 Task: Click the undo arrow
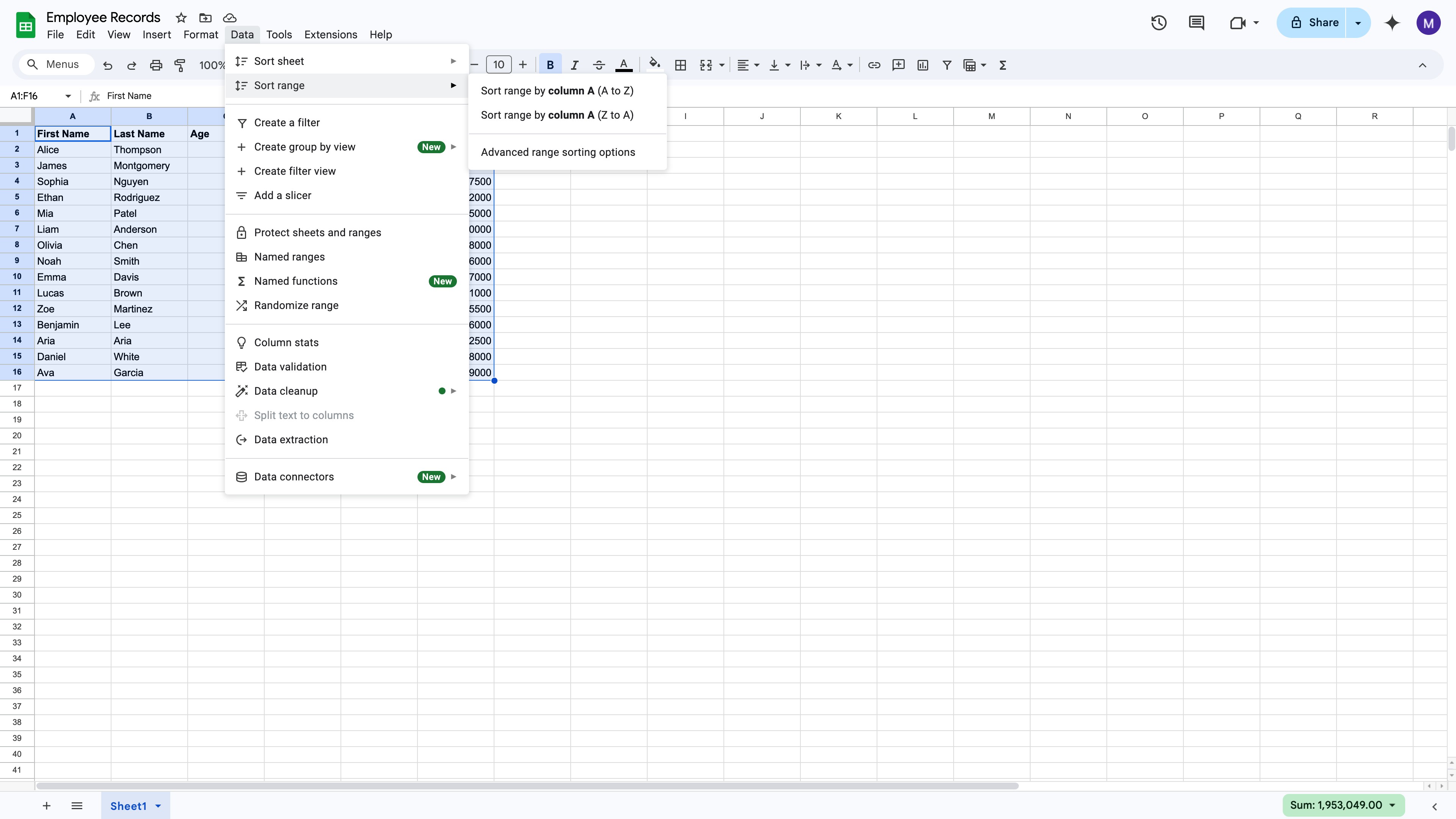107,65
